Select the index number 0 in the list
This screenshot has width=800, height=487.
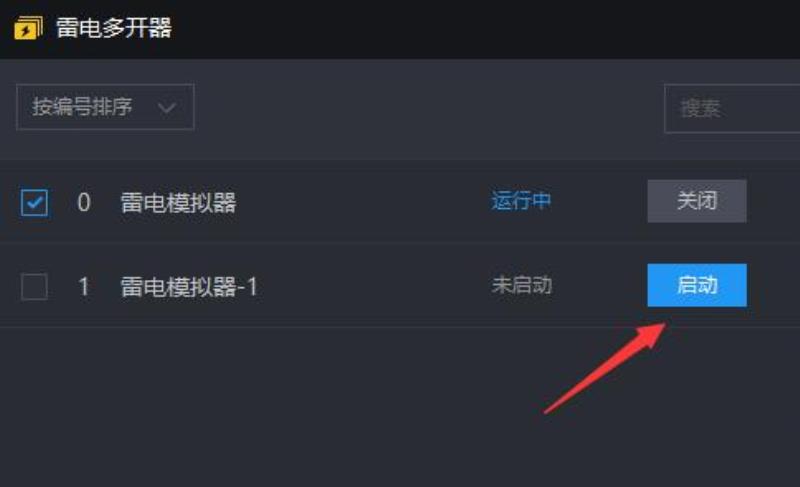coord(84,202)
